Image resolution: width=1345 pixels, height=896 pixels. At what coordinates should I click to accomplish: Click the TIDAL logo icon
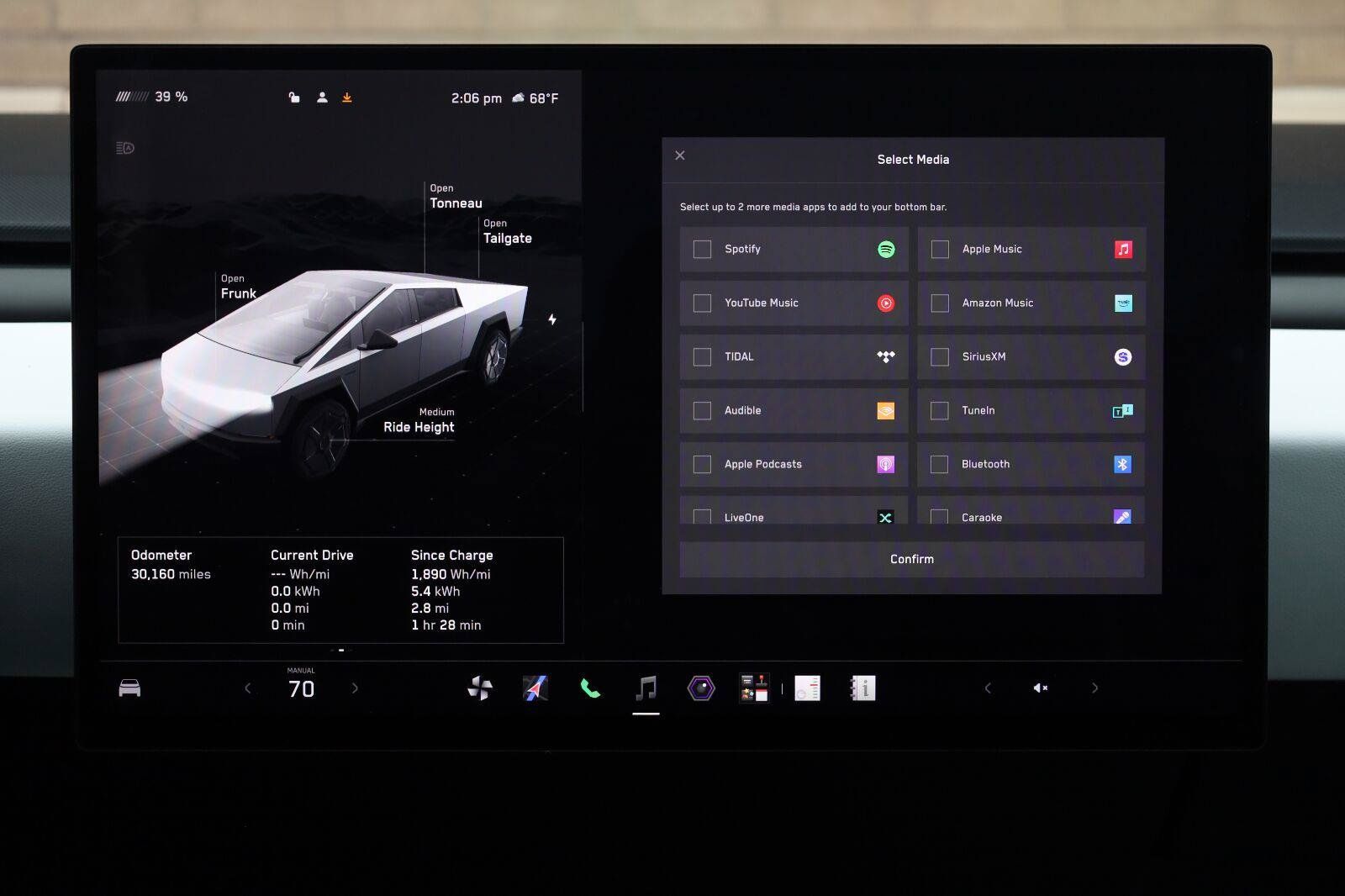(x=886, y=356)
